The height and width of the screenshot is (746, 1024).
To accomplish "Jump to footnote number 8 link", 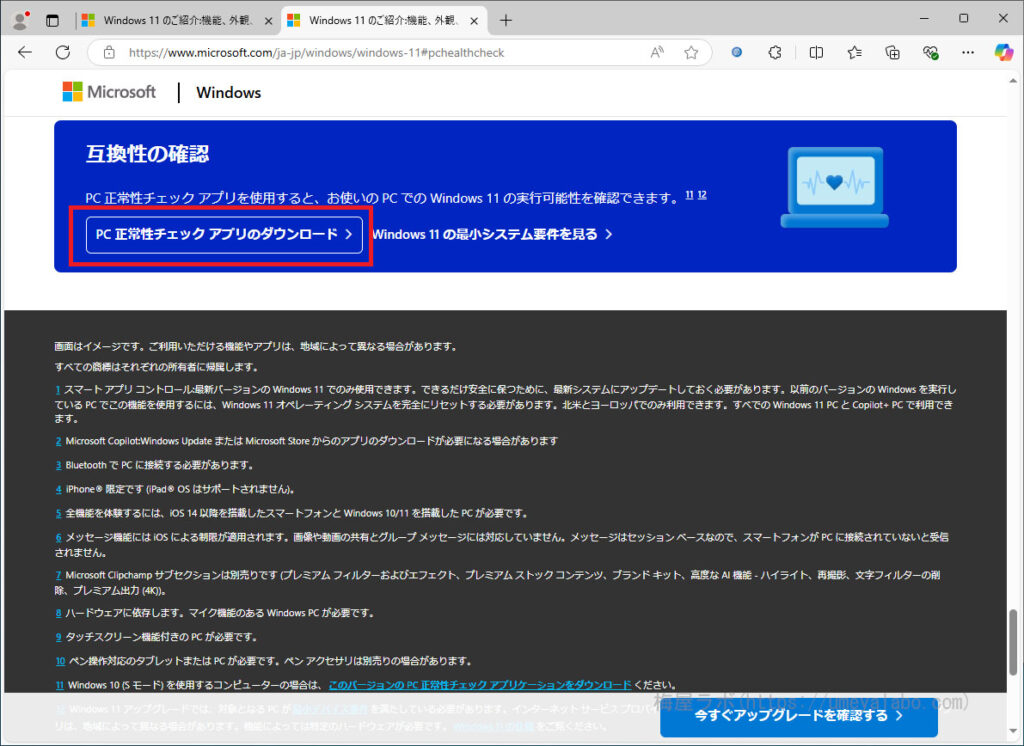I will [58, 613].
